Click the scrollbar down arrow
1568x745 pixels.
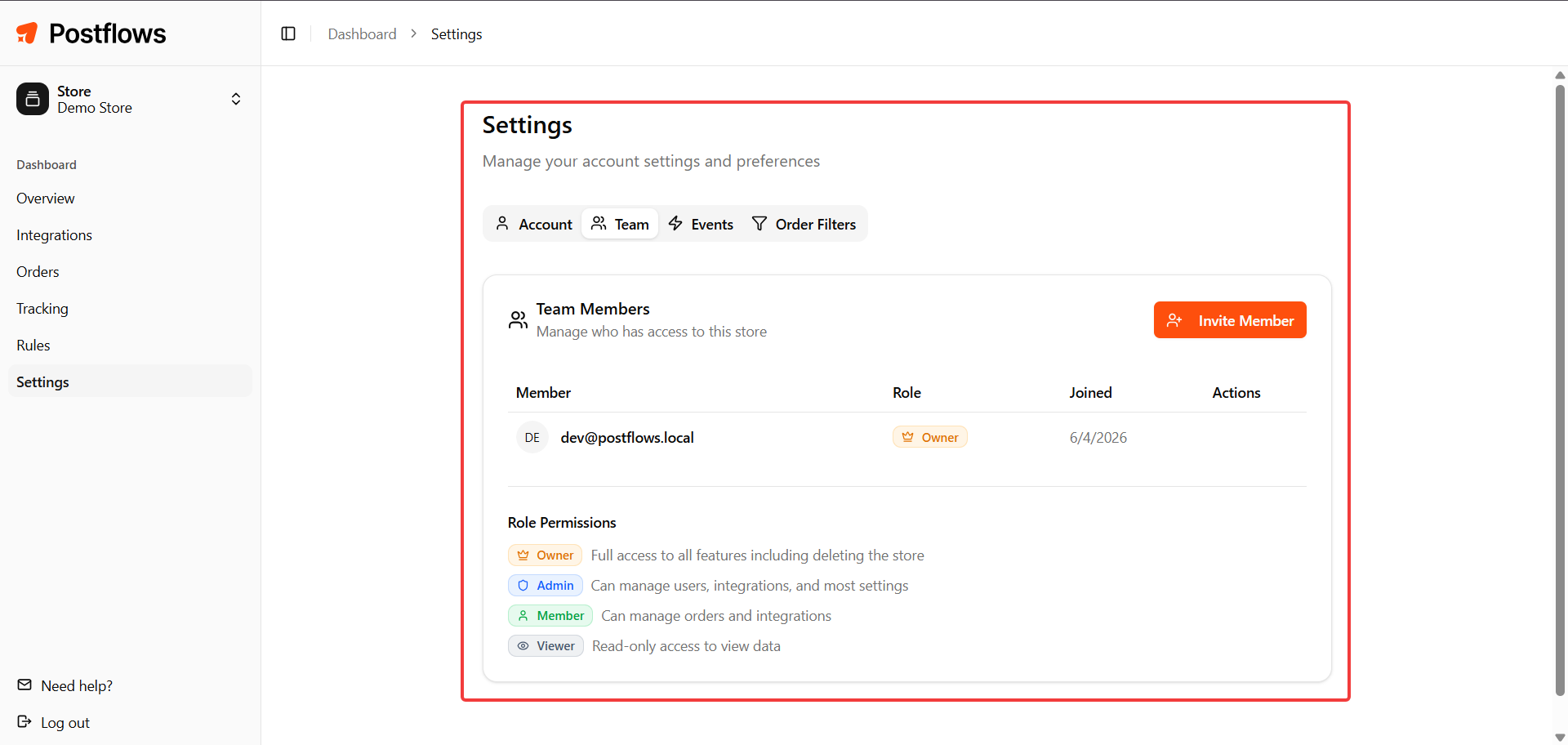[x=1560, y=738]
